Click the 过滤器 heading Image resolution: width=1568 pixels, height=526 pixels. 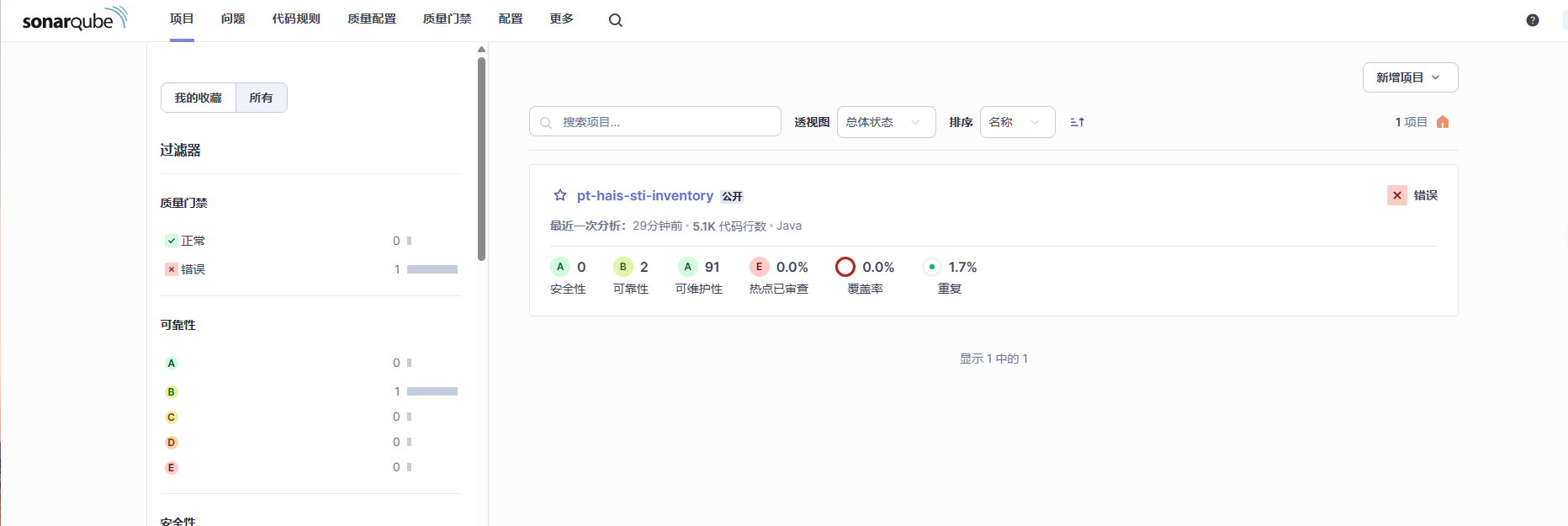click(181, 150)
